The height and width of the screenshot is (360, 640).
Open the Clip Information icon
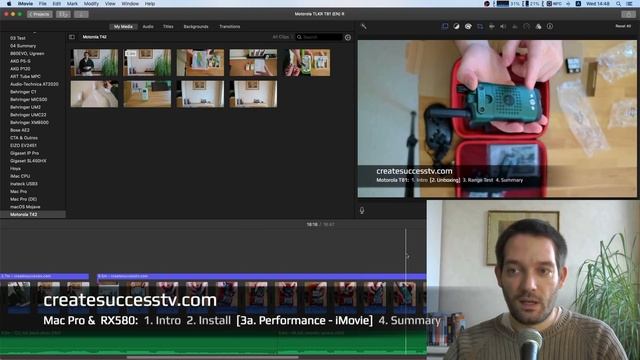(550, 27)
